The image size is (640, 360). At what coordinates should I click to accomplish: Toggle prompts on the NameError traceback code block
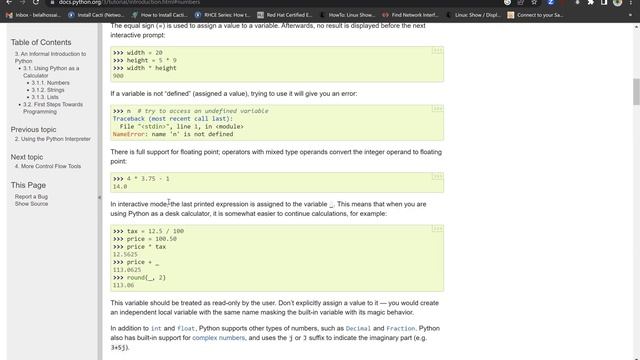tap(437, 109)
